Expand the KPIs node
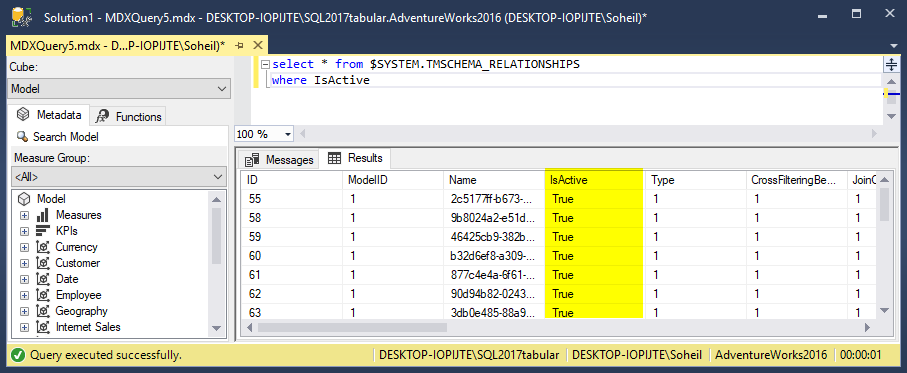This screenshot has width=907, height=373. point(24,231)
